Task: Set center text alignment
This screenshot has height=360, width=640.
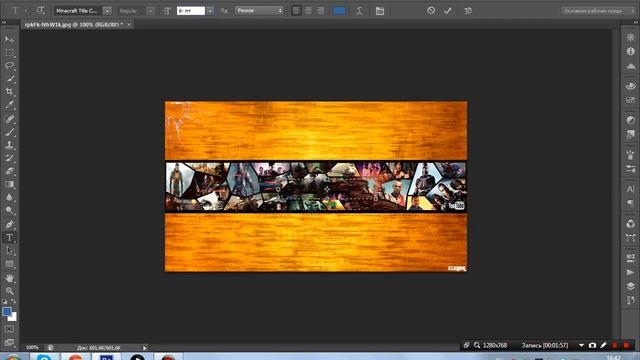Action: point(309,11)
